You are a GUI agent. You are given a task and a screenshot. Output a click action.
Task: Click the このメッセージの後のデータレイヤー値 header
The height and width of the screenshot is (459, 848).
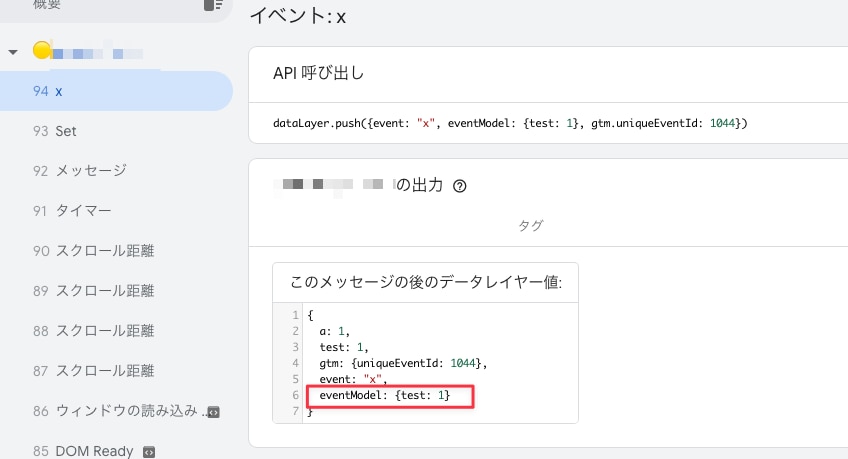[x=426, y=282]
